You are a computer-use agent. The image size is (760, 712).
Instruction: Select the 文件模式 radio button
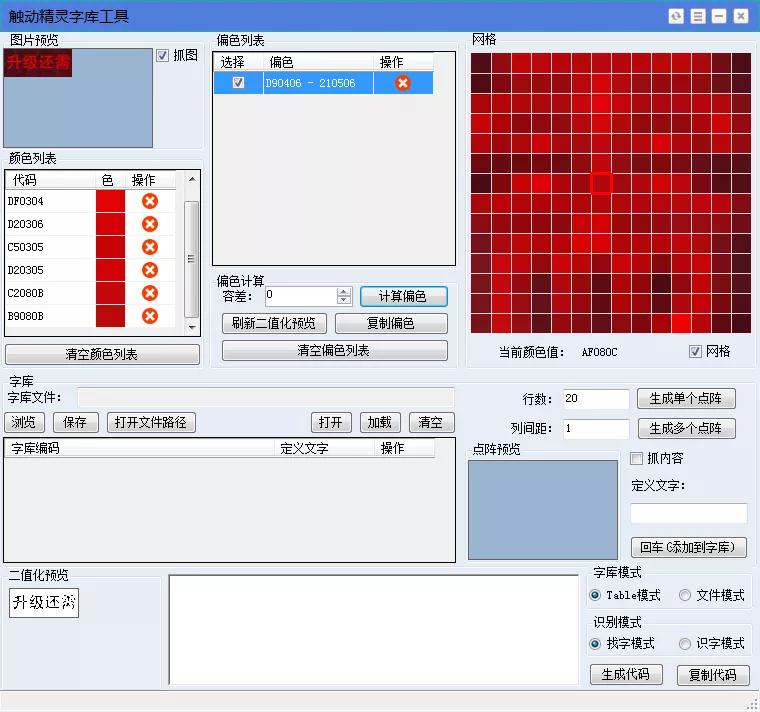685,595
